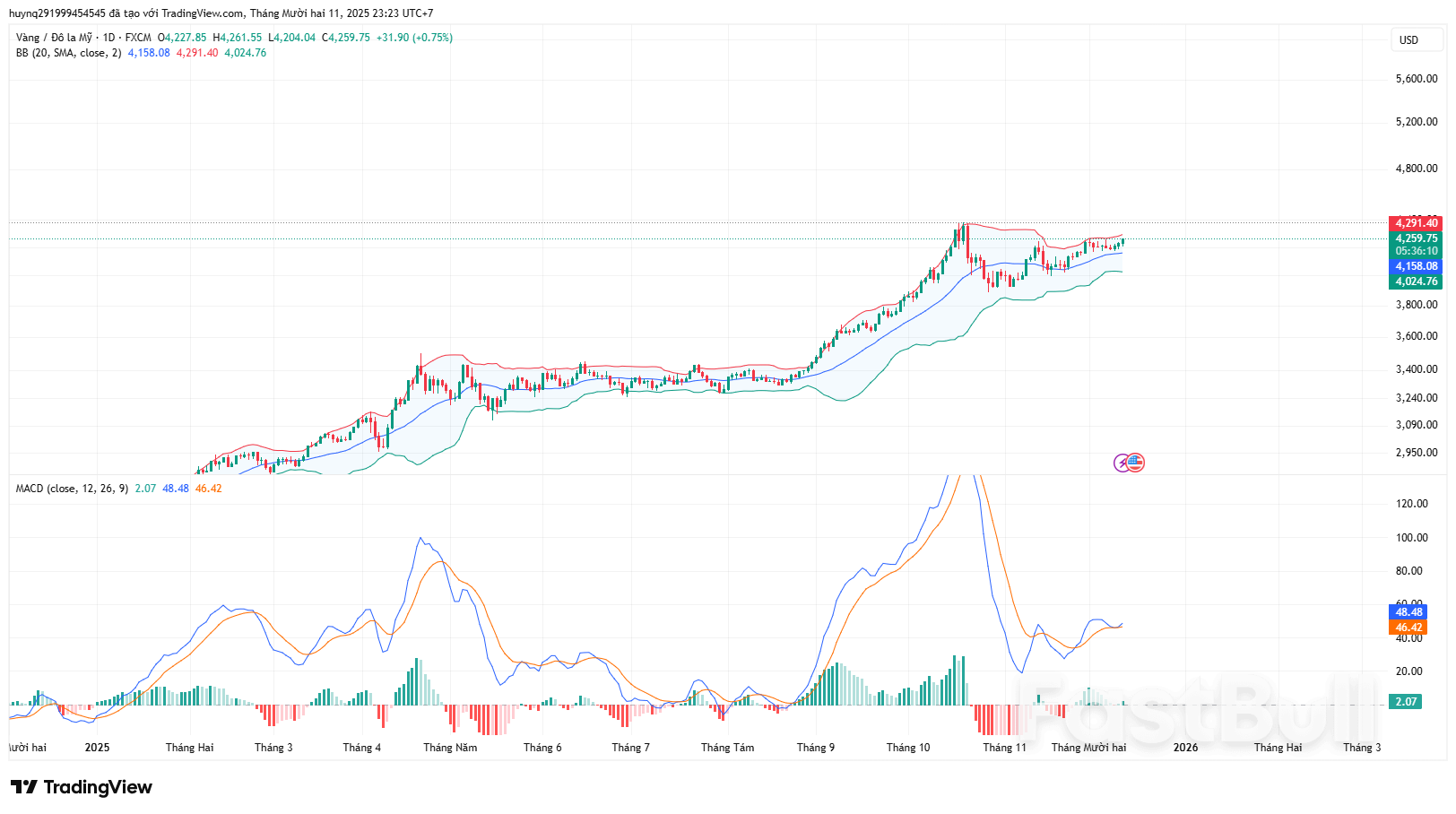Click the Tháng Năm label on time axis
Viewport: 1456px width, 814px height.
[x=450, y=748]
